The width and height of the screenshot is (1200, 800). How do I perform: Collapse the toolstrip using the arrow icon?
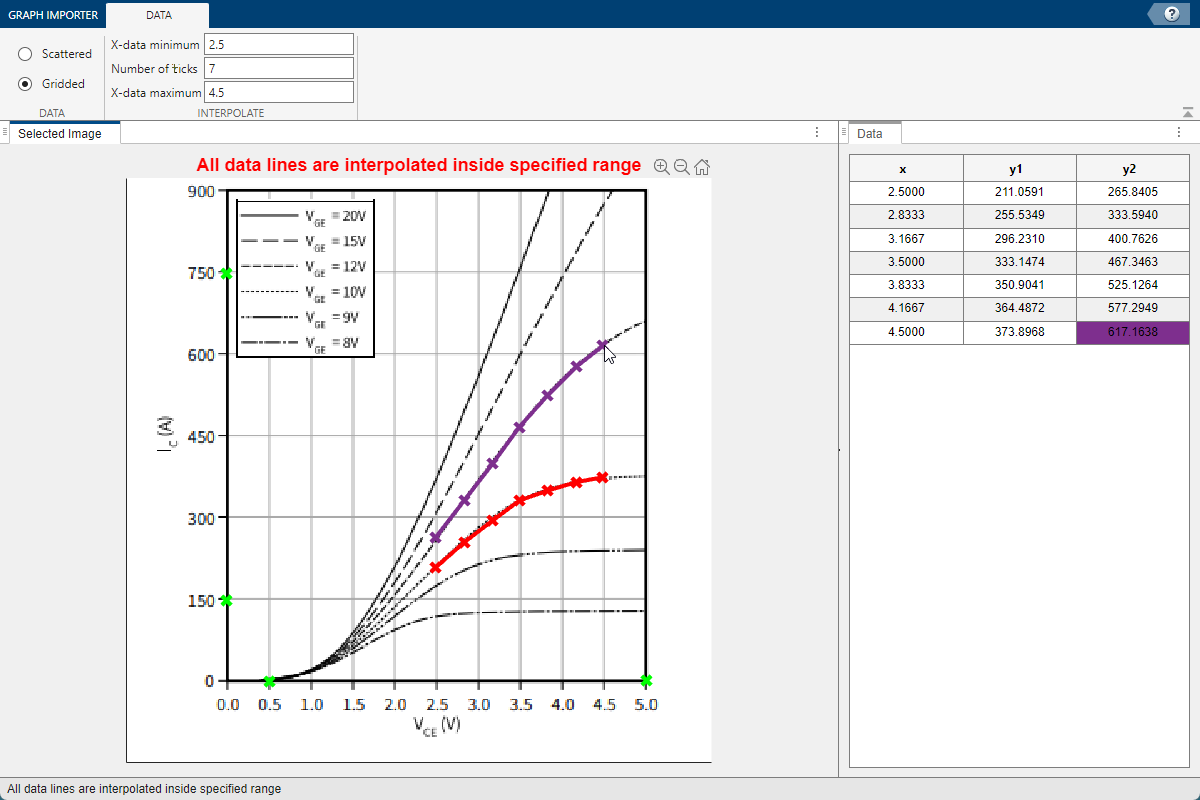click(1187, 113)
